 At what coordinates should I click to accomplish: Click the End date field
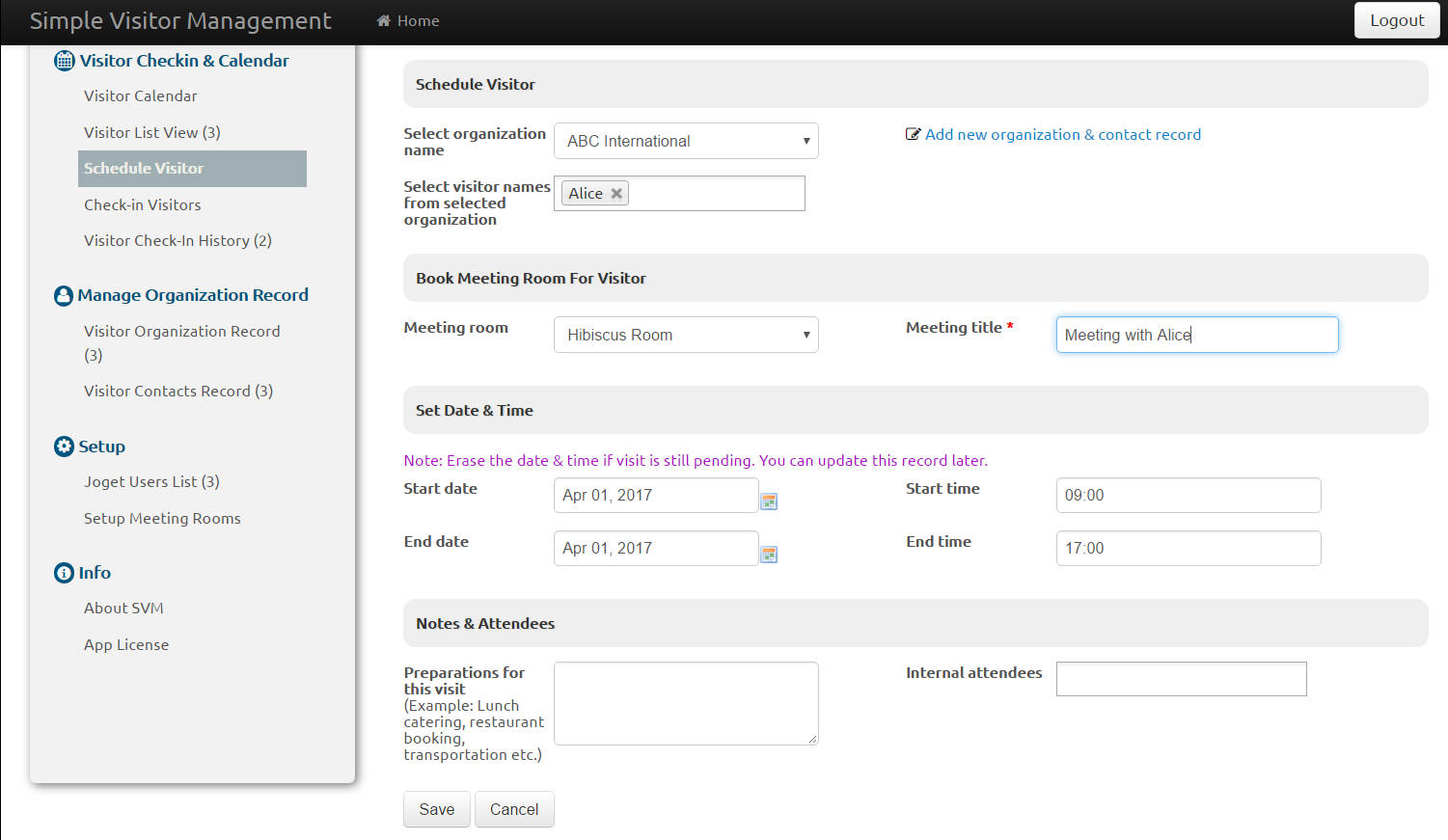656,548
